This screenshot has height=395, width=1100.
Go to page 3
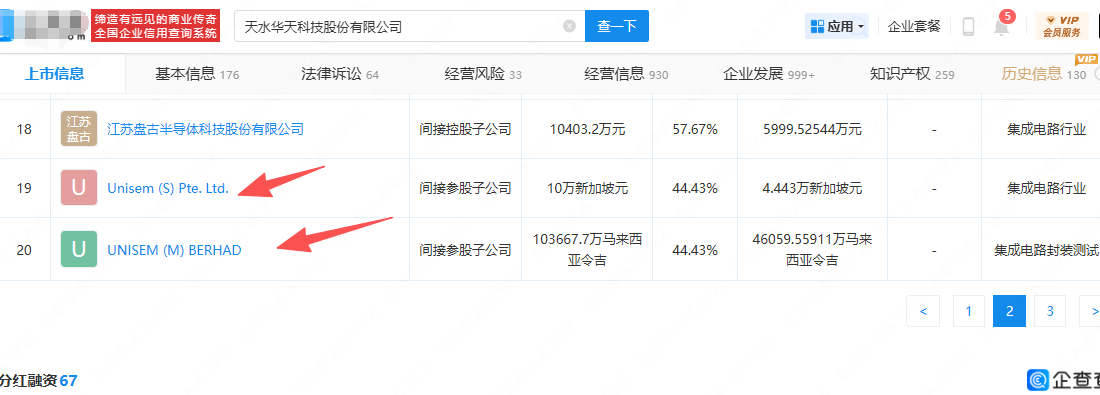click(x=1049, y=311)
